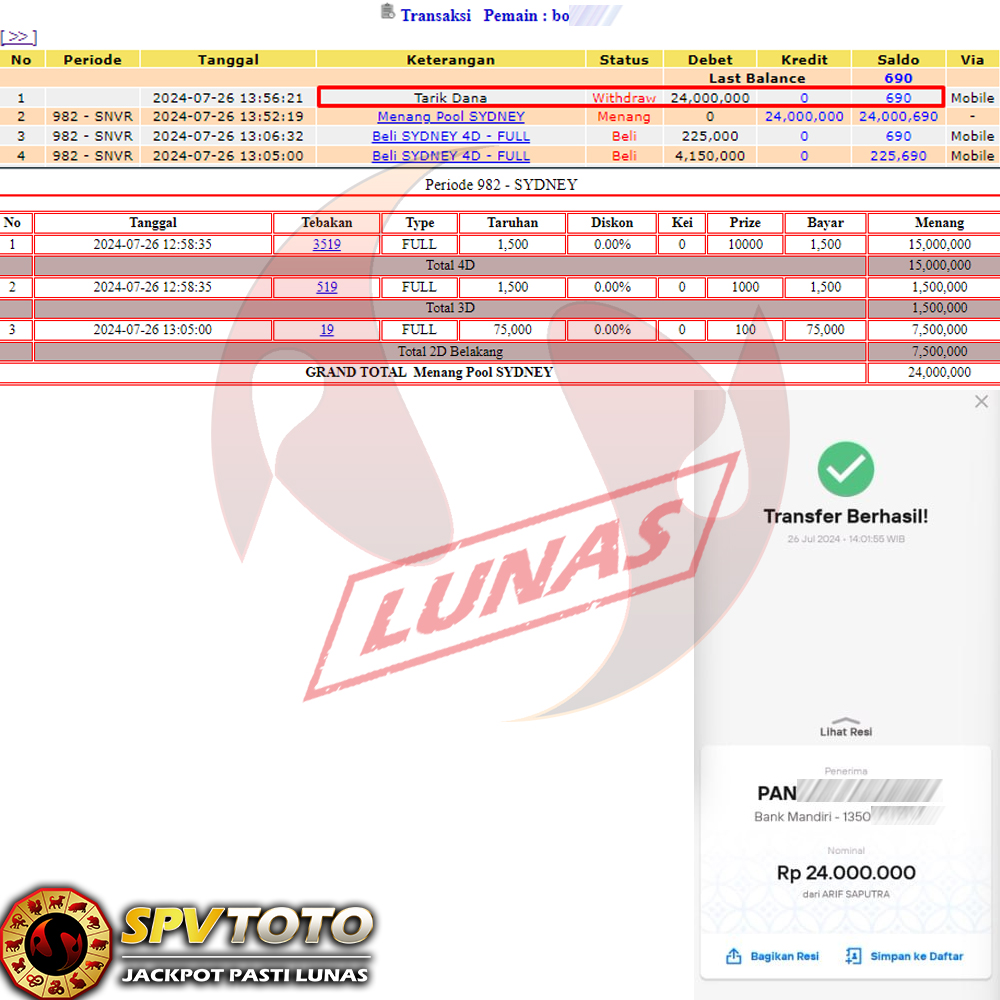Click the Bank Mandiri recipient account line
Screen dimensions: 1000x1000
coord(812,817)
